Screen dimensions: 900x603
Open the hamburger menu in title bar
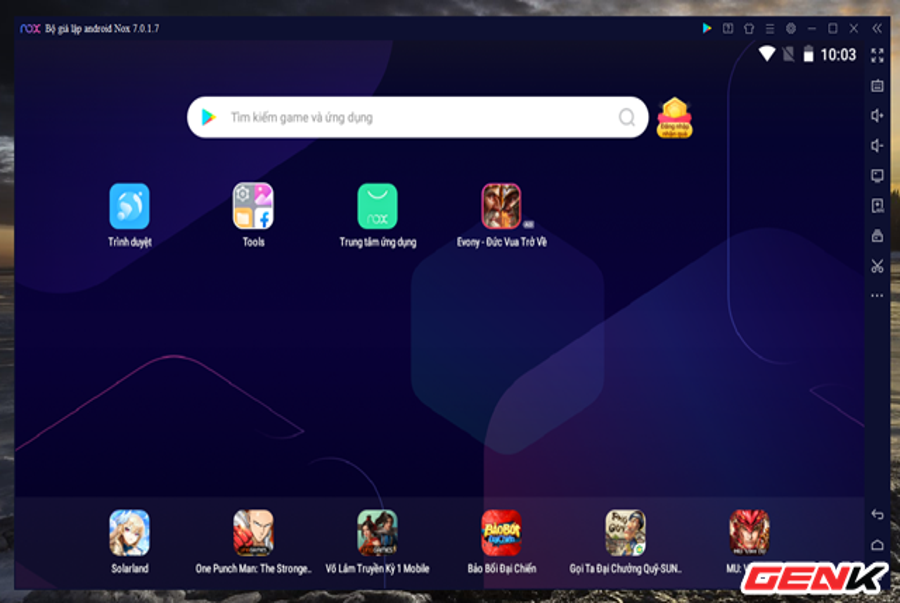coord(770,28)
